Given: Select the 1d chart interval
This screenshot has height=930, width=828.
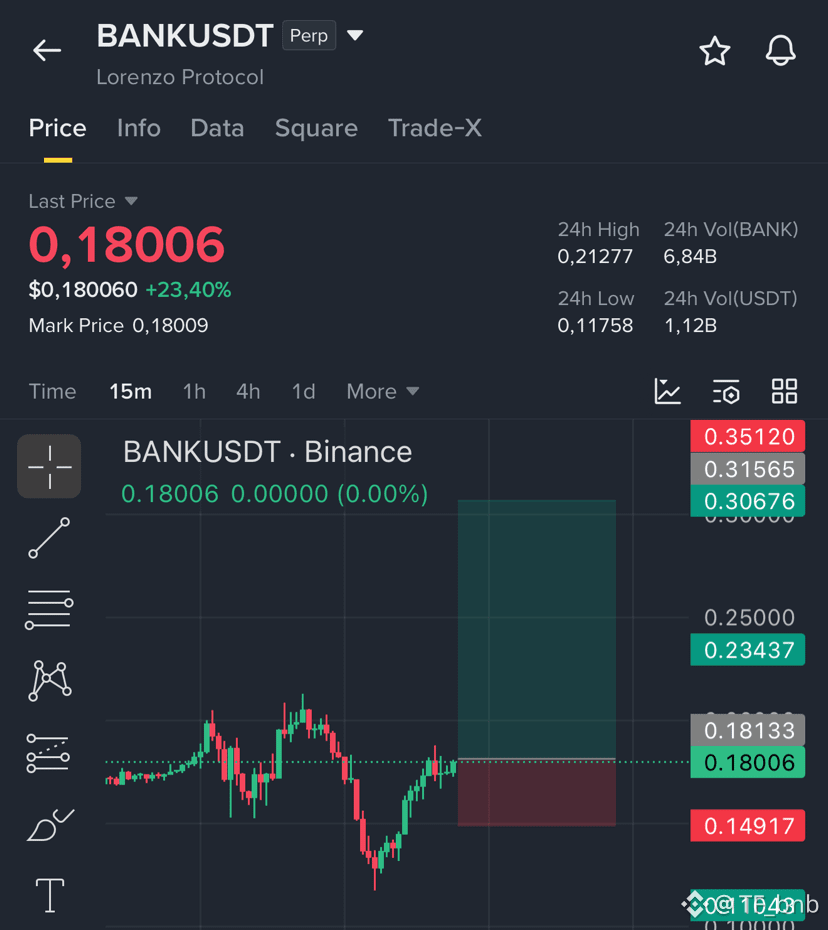Looking at the screenshot, I should 303,391.
